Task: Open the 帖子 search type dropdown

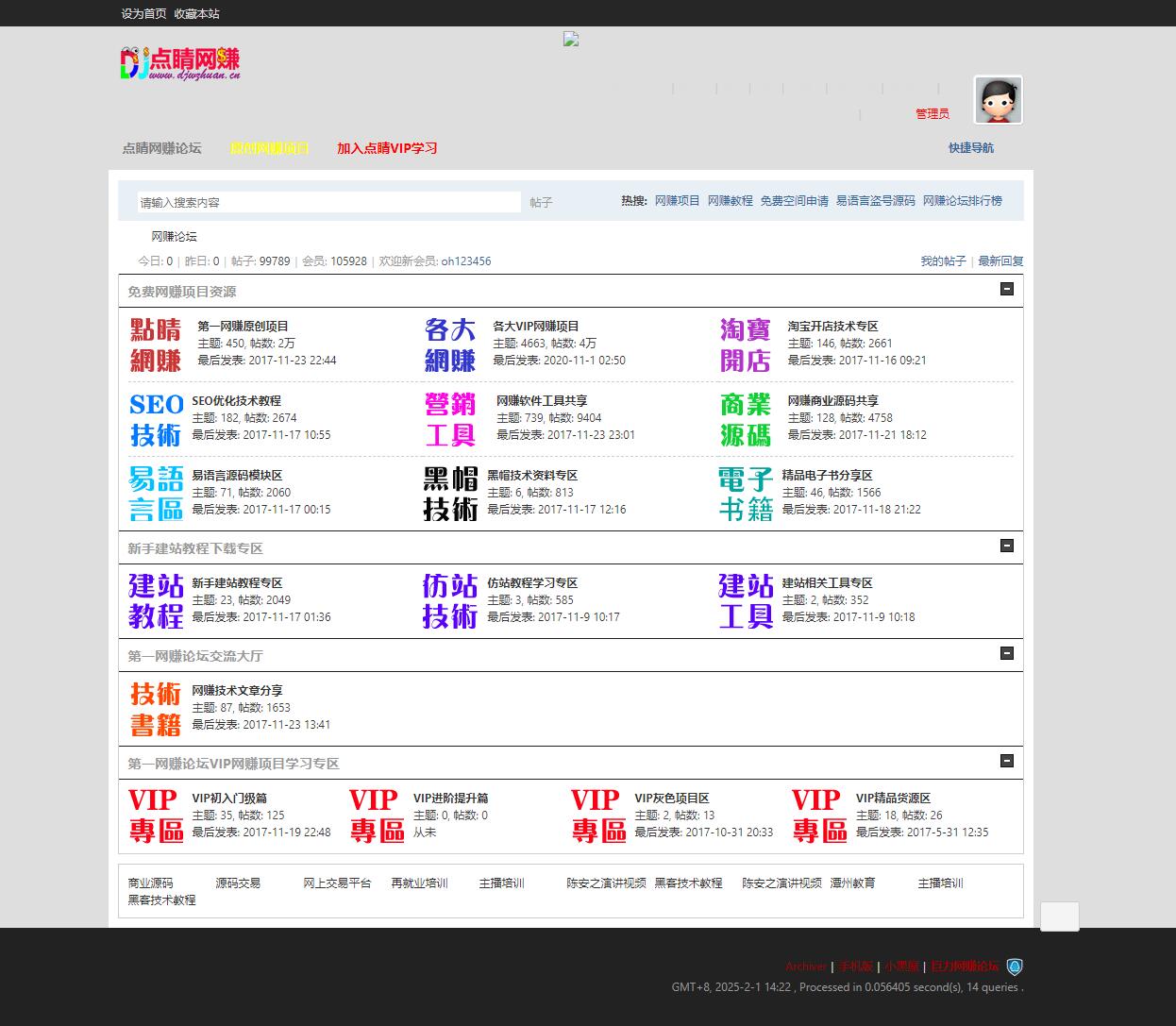Action: (x=541, y=202)
